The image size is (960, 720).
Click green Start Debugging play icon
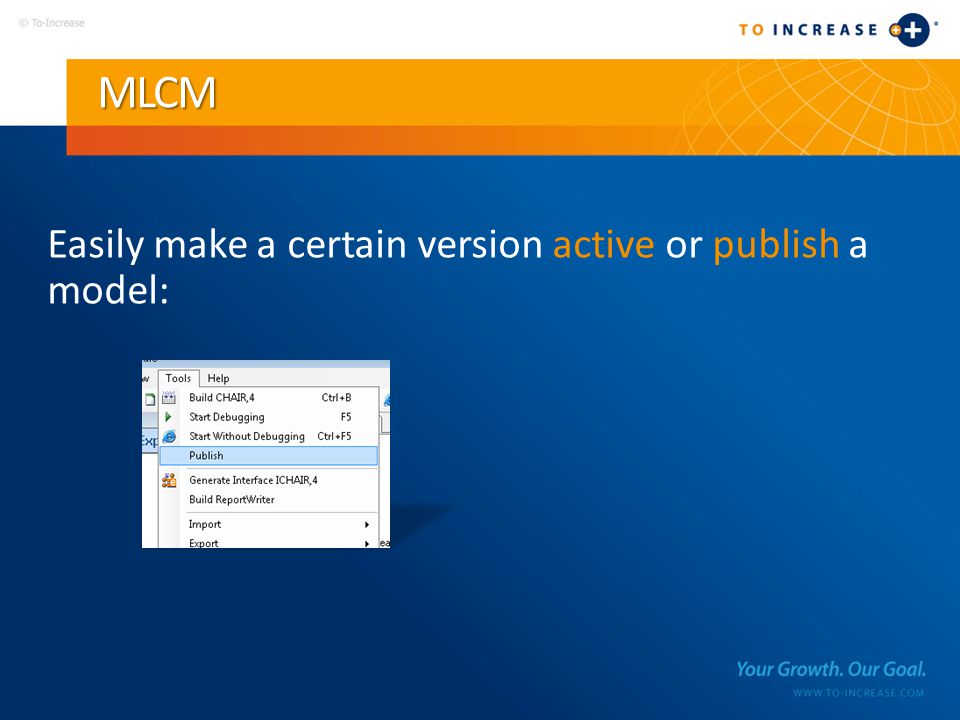coord(168,417)
